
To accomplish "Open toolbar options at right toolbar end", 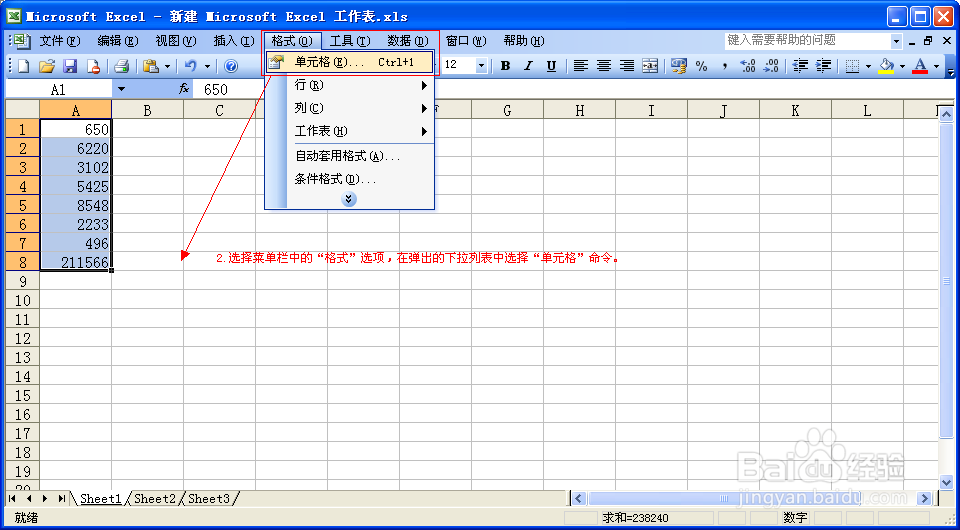I will 950,66.
